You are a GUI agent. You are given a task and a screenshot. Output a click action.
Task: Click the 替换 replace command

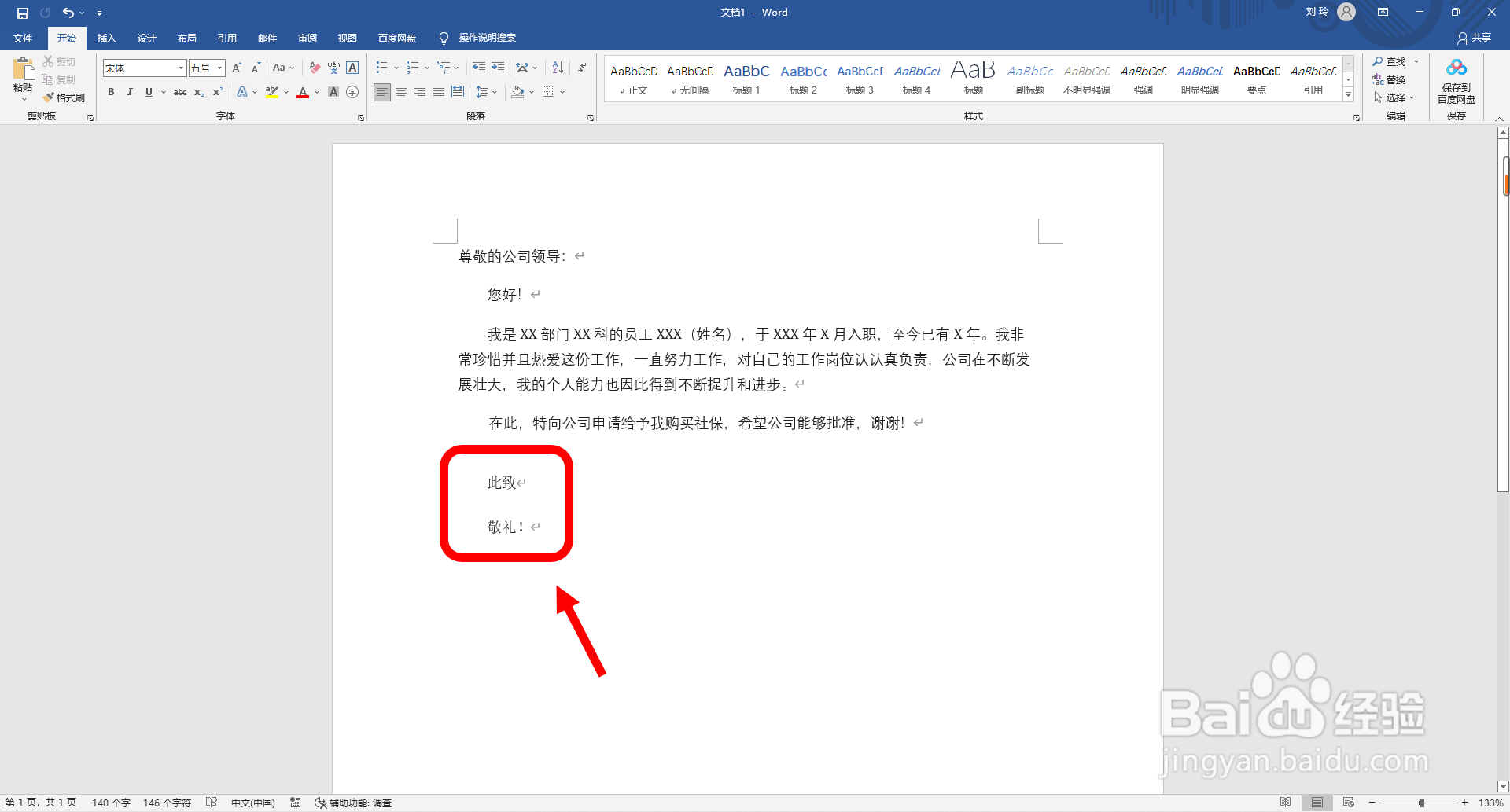tap(1396, 79)
